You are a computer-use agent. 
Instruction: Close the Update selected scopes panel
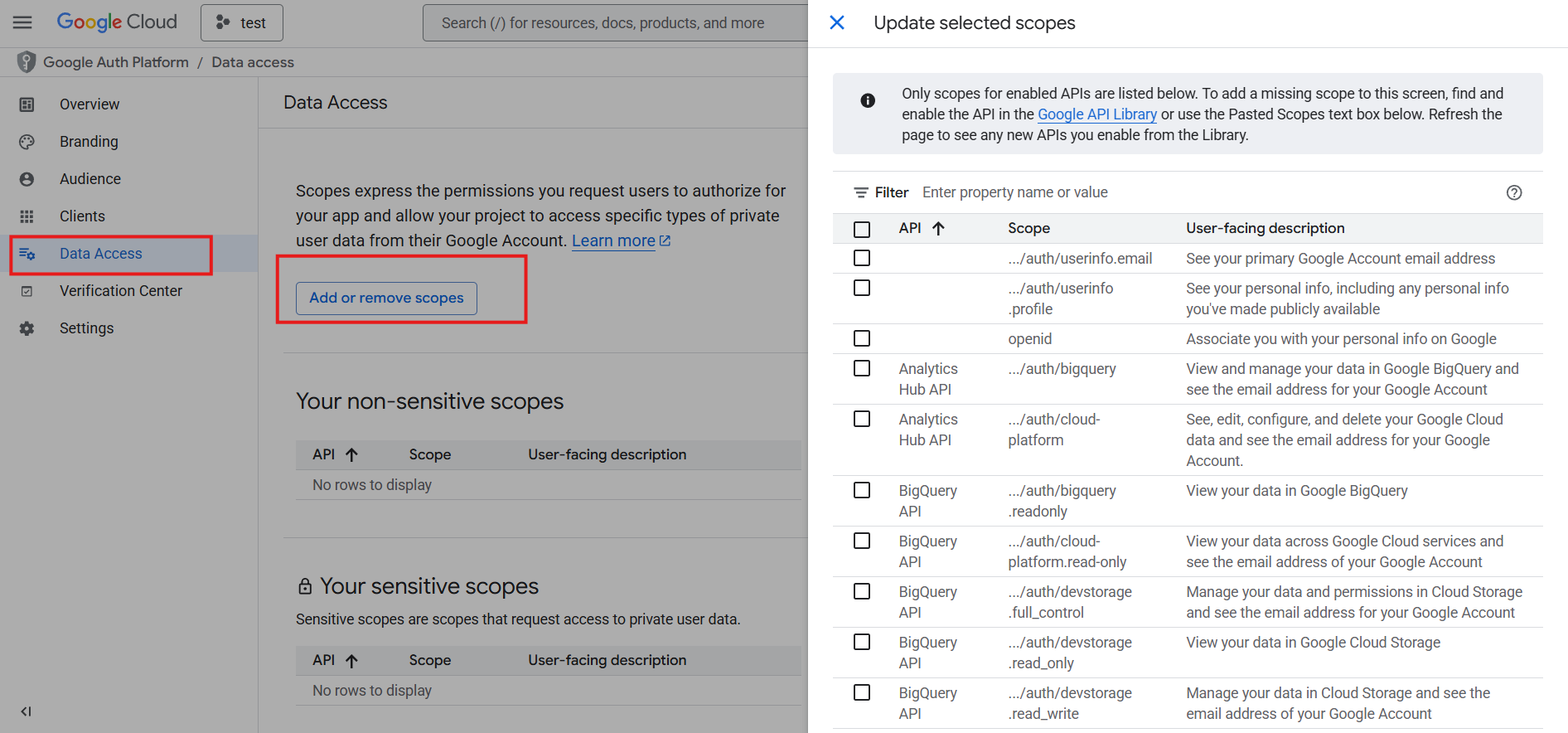[x=837, y=22]
